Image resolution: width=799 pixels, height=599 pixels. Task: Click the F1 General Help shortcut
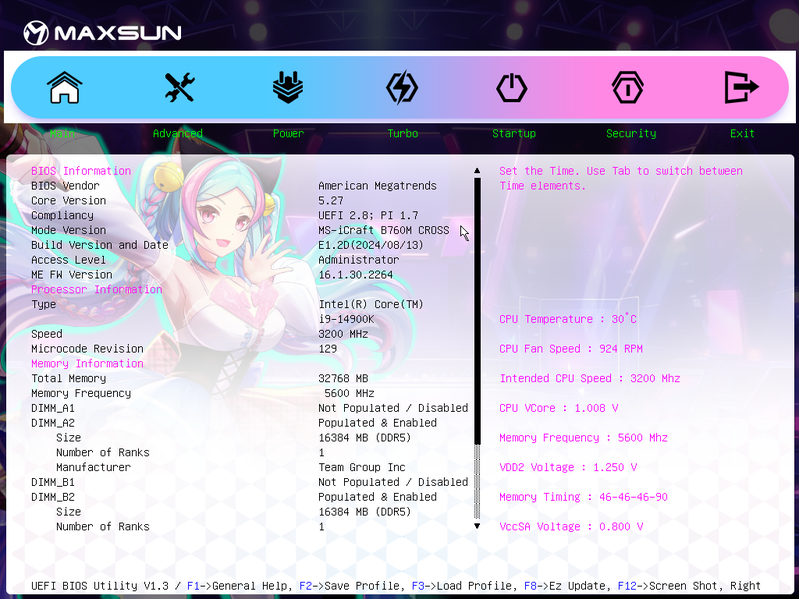(239, 586)
